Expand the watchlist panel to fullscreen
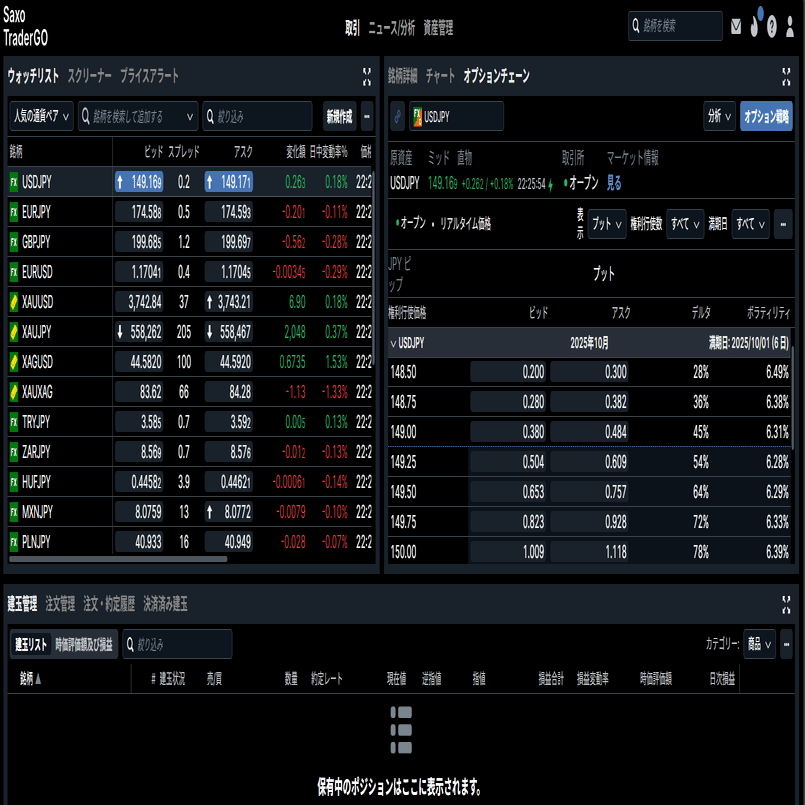The height and width of the screenshot is (805, 805). (367, 76)
